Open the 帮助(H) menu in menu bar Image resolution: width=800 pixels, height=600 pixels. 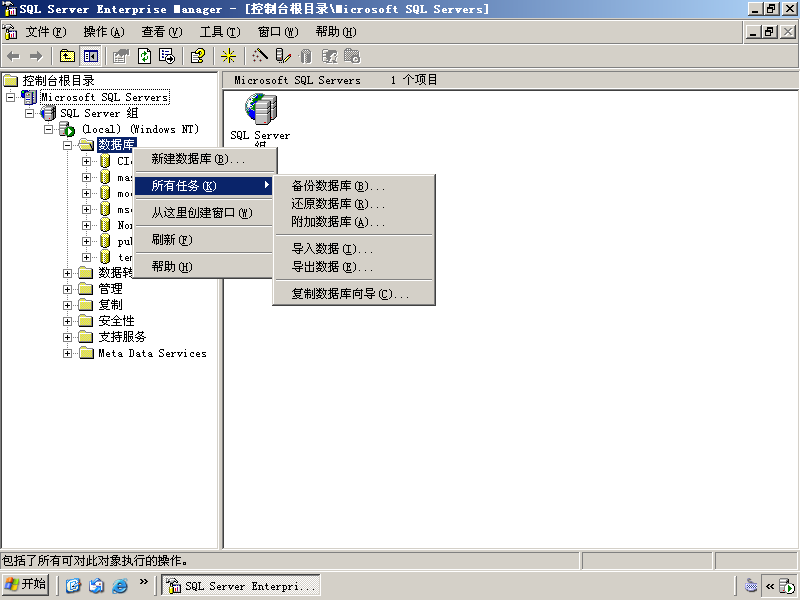[336, 32]
